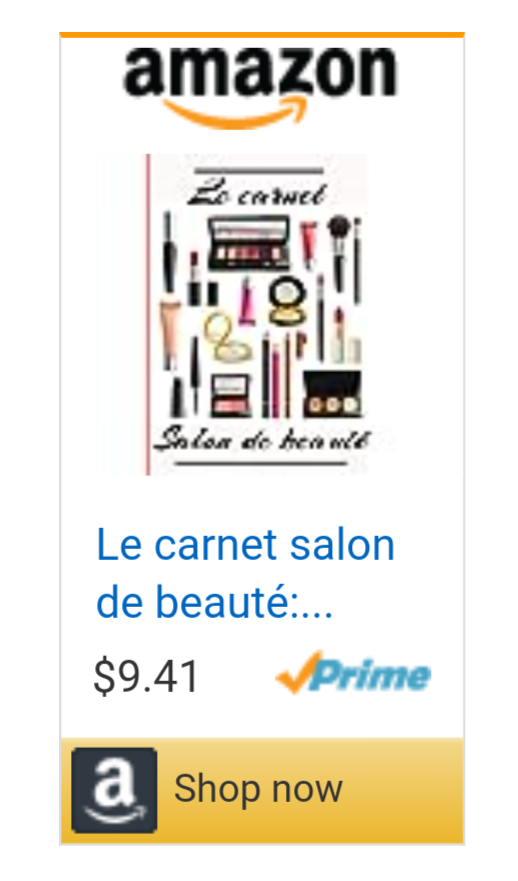Click the orange top border of ad
The image size is (518, 881).
click(262, 35)
